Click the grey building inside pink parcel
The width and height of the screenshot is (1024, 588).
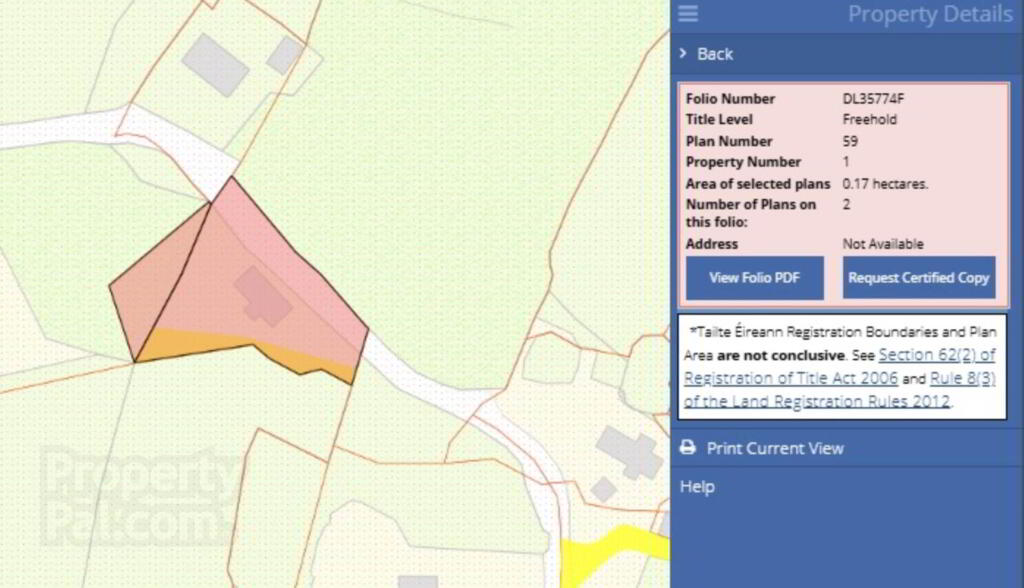coord(263,296)
